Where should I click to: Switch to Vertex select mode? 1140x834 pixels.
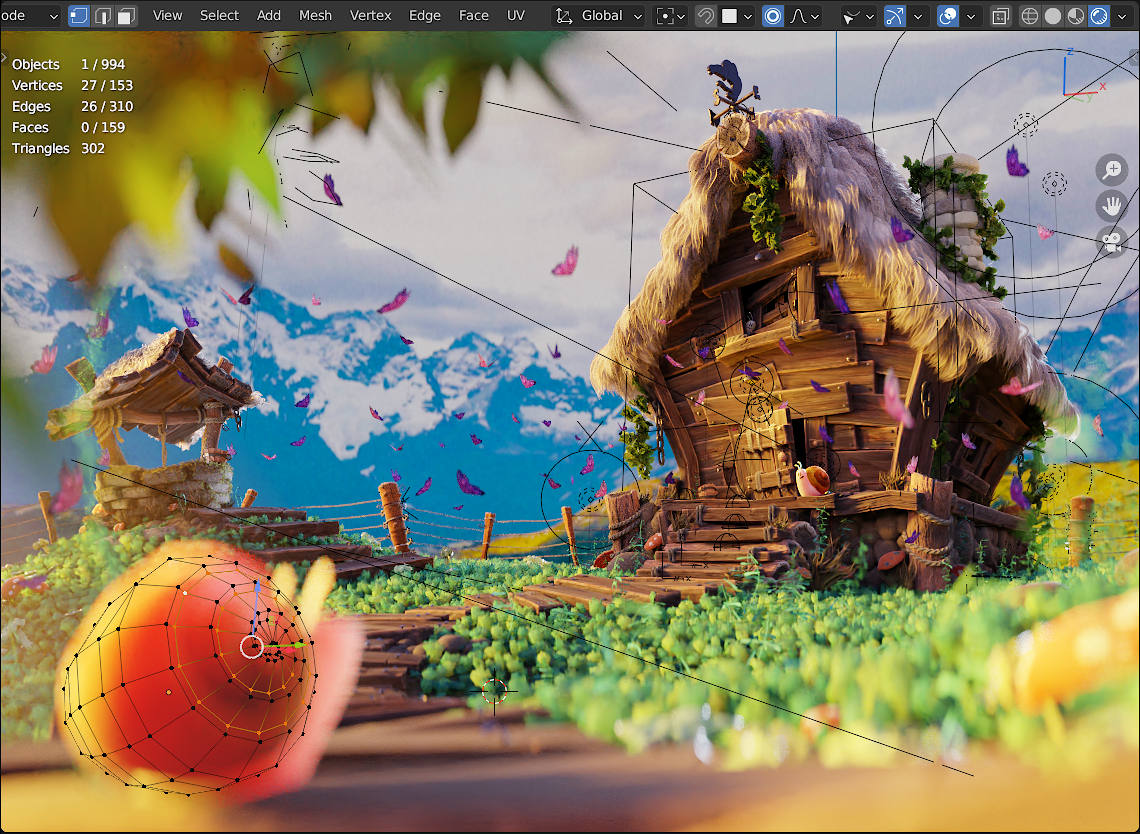point(78,16)
